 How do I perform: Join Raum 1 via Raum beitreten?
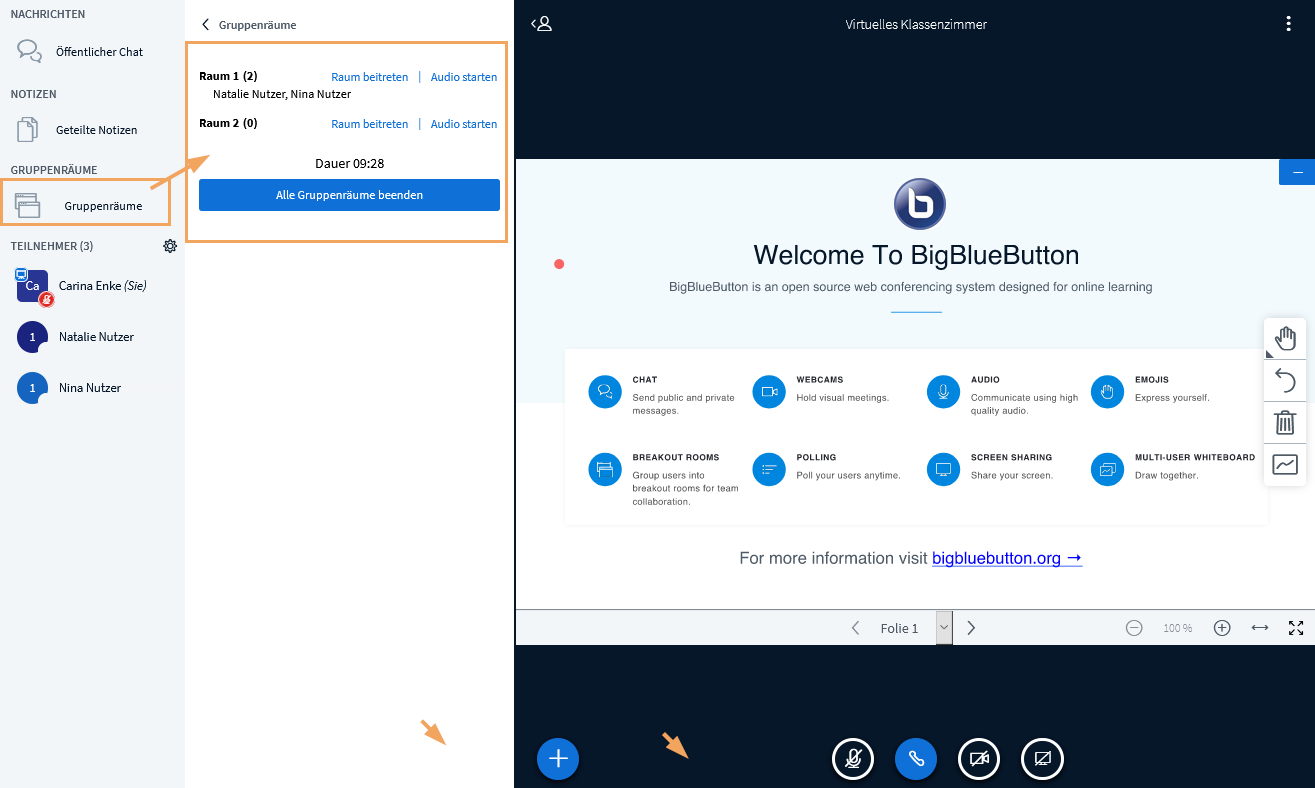pyautogui.click(x=369, y=77)
